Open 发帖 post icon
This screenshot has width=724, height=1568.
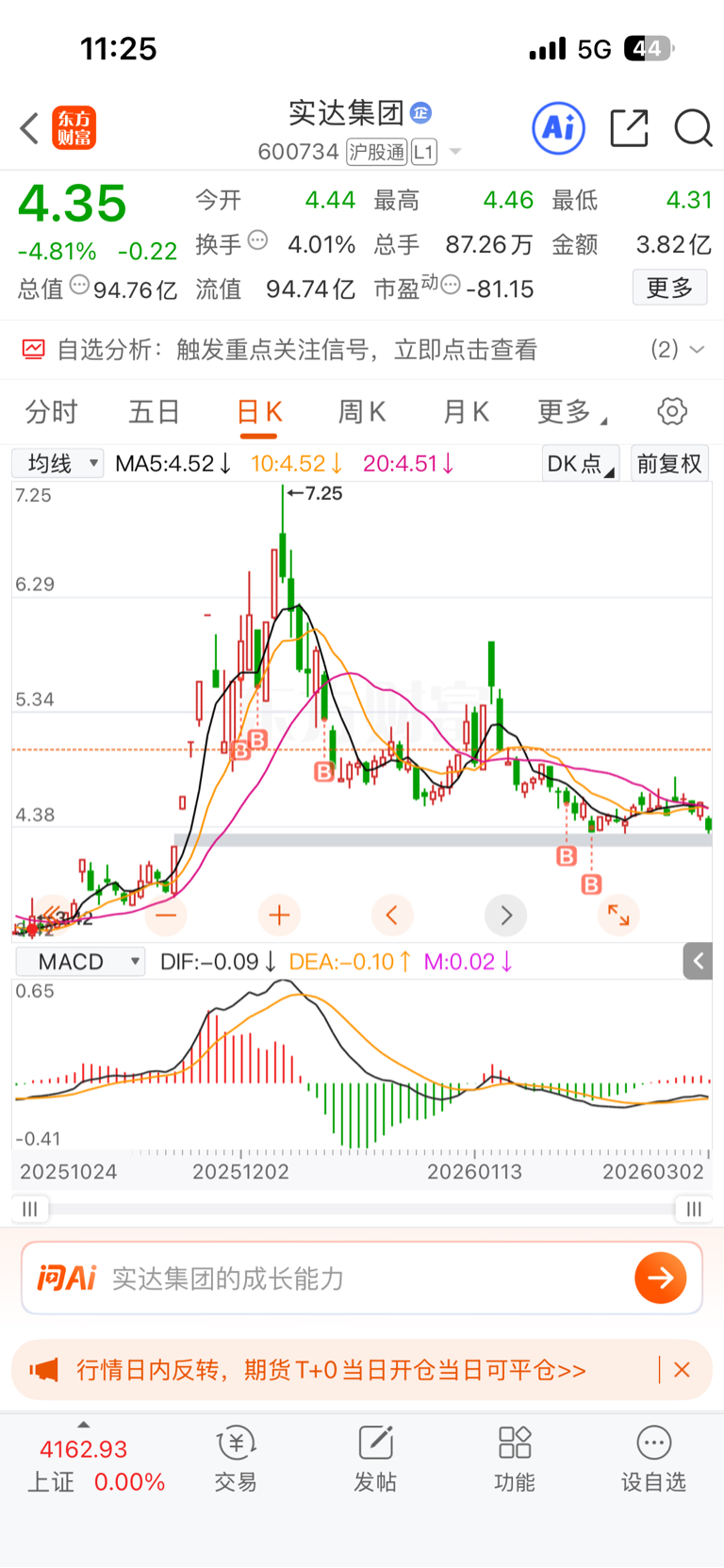[375, 1459]
